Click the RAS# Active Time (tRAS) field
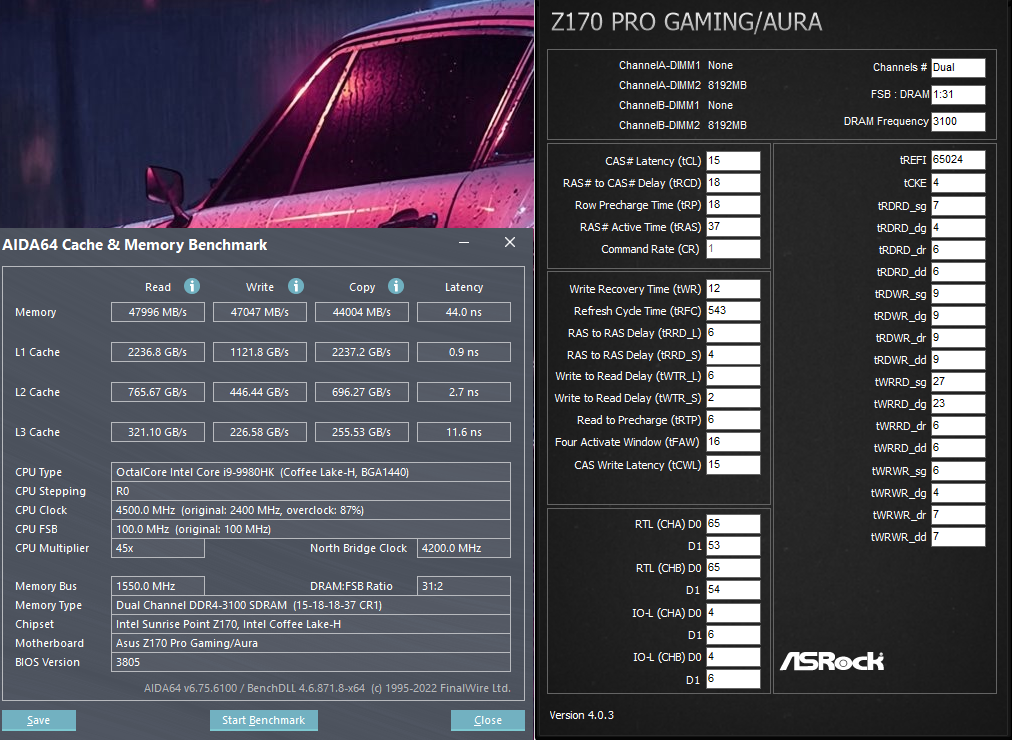Image resolution: width=1012 pixels, height=740 pixels. (733, 226)
